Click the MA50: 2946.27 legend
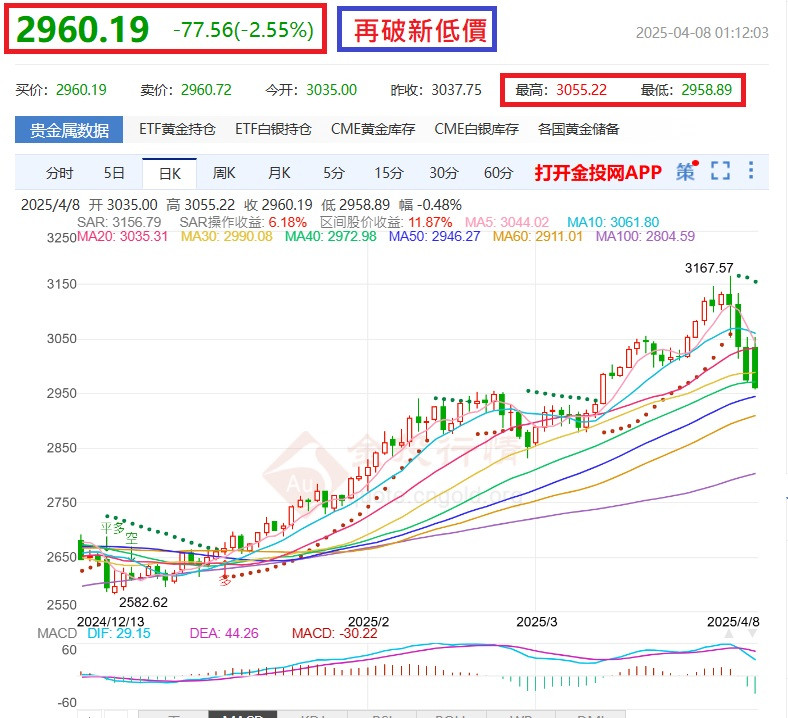Screen dimensions: 788x718 point(435,236)
